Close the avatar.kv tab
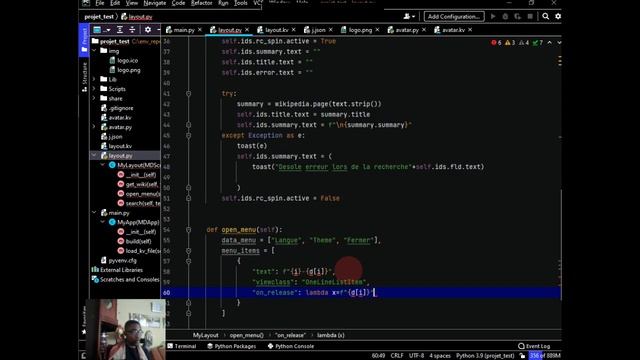Screen dimensions: 640x360 (x=470, y=30)
